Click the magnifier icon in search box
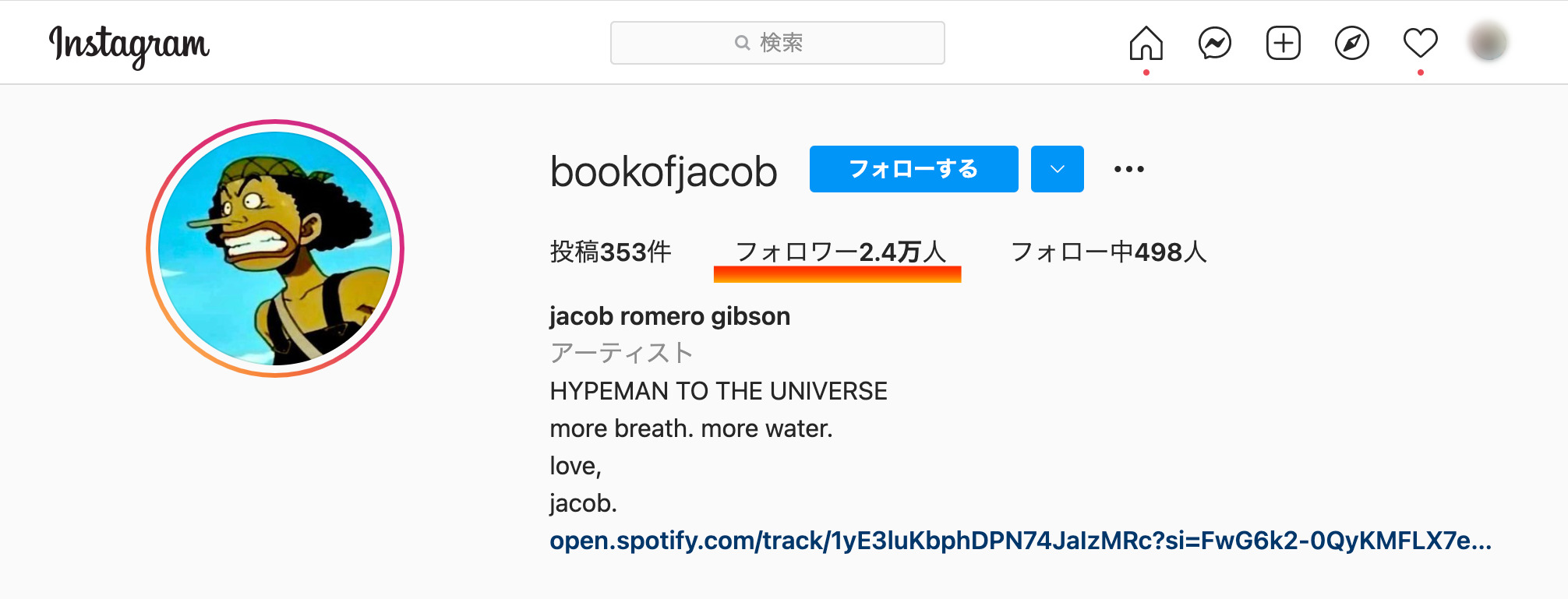The height and width of the screenshot is (599, 1568). tap(742, 43)
